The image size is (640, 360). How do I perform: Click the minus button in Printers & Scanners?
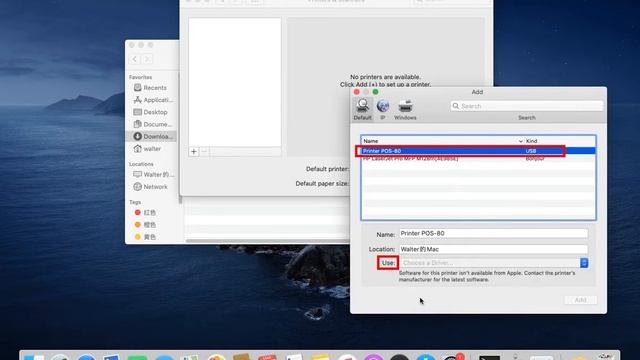coord(204,152)
